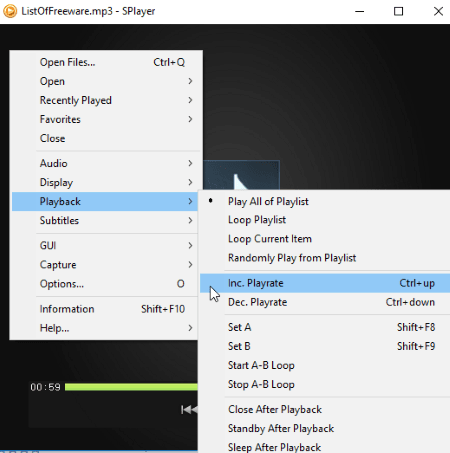Maximize the SPlayer window
The height and width of the screenshot is (453, 450).
click(x=398, y=11)
